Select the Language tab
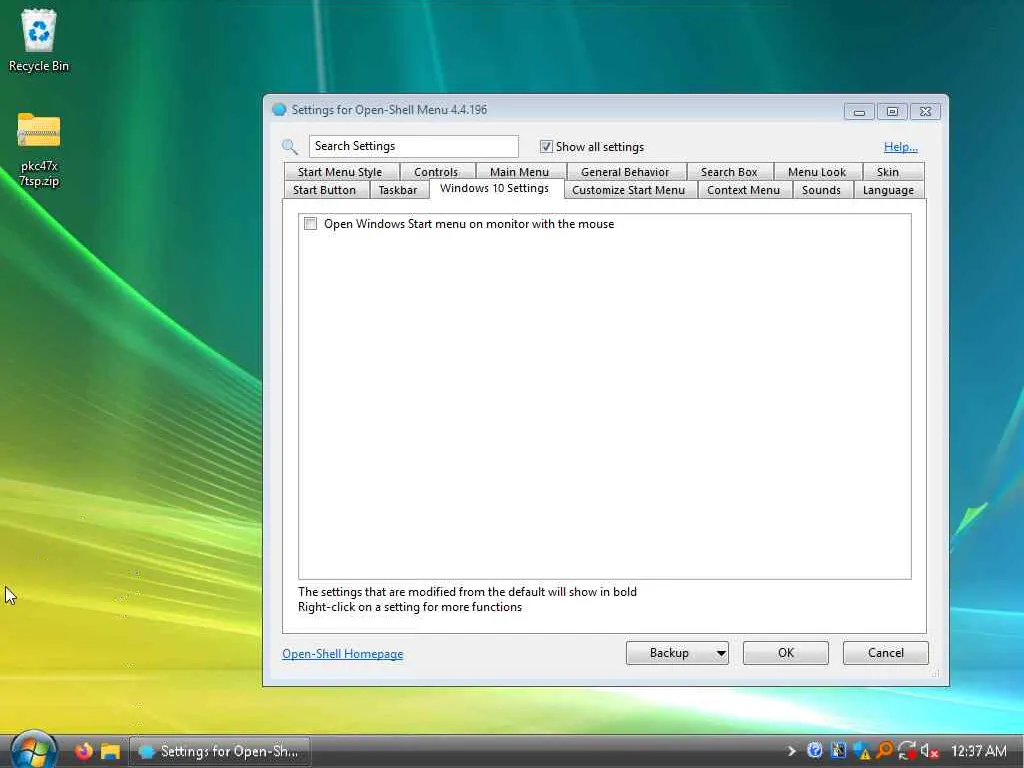Screen dimensions: 1024x768 click(x=888, y=190)
